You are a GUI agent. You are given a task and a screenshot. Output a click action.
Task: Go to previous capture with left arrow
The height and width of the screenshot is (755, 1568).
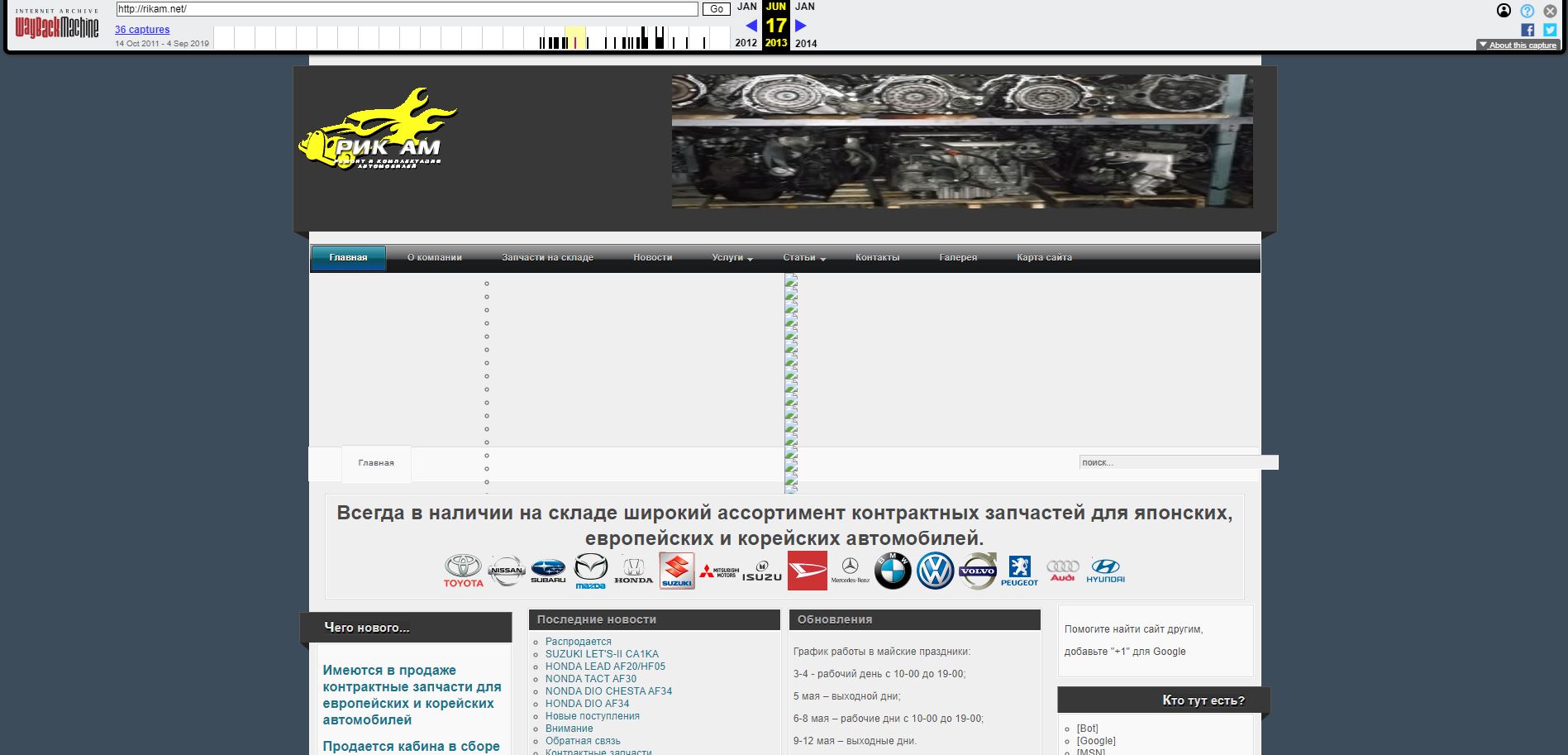tap(751, 26)
